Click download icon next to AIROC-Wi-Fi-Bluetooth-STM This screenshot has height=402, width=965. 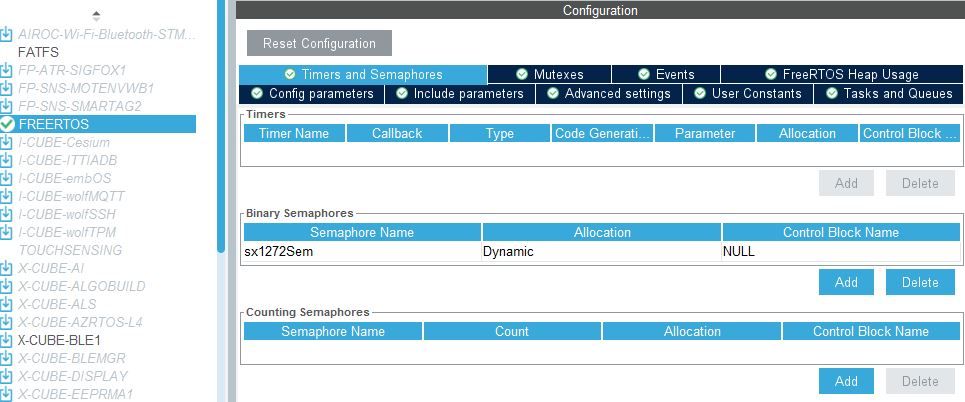(7, 34)
